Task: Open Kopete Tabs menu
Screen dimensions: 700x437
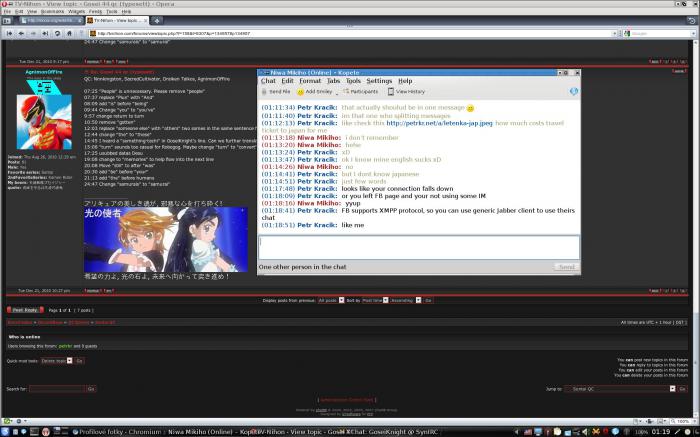Action: click(x=333, y=81)
